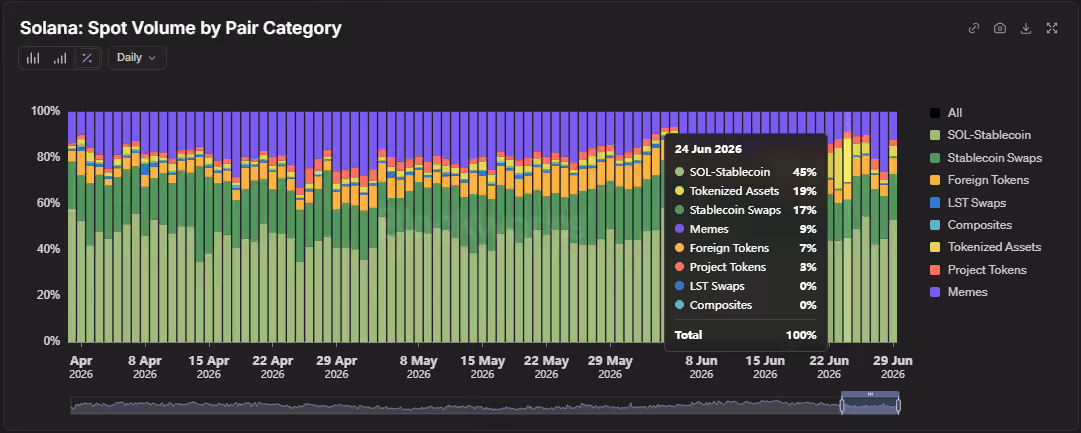Toggle the Stablecoin Swaps series in the legend

[x=985, y=158]
